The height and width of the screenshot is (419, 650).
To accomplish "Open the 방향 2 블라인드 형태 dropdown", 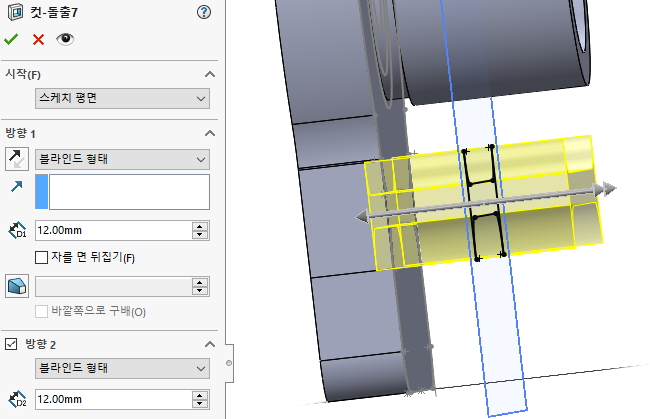I will pos(122,368).
